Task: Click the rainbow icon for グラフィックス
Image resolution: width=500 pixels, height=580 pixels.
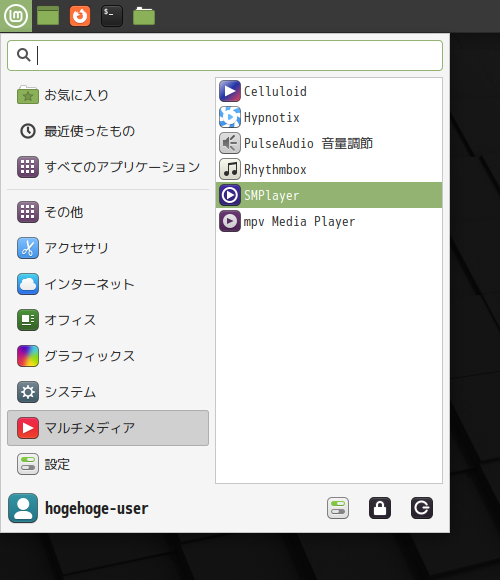Action: tap(28, 356)
